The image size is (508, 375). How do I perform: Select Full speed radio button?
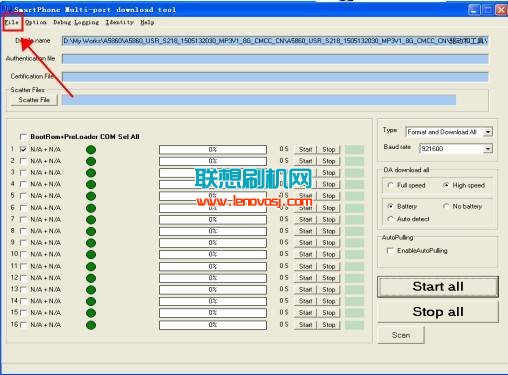390,185
